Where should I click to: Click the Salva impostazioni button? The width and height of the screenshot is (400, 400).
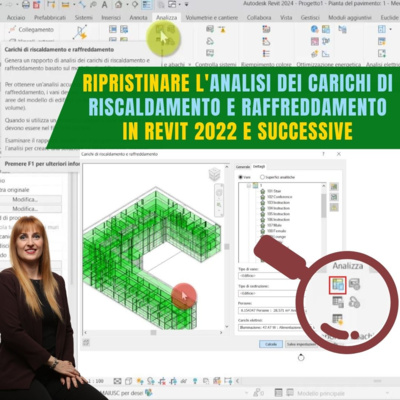coord(301,344)
